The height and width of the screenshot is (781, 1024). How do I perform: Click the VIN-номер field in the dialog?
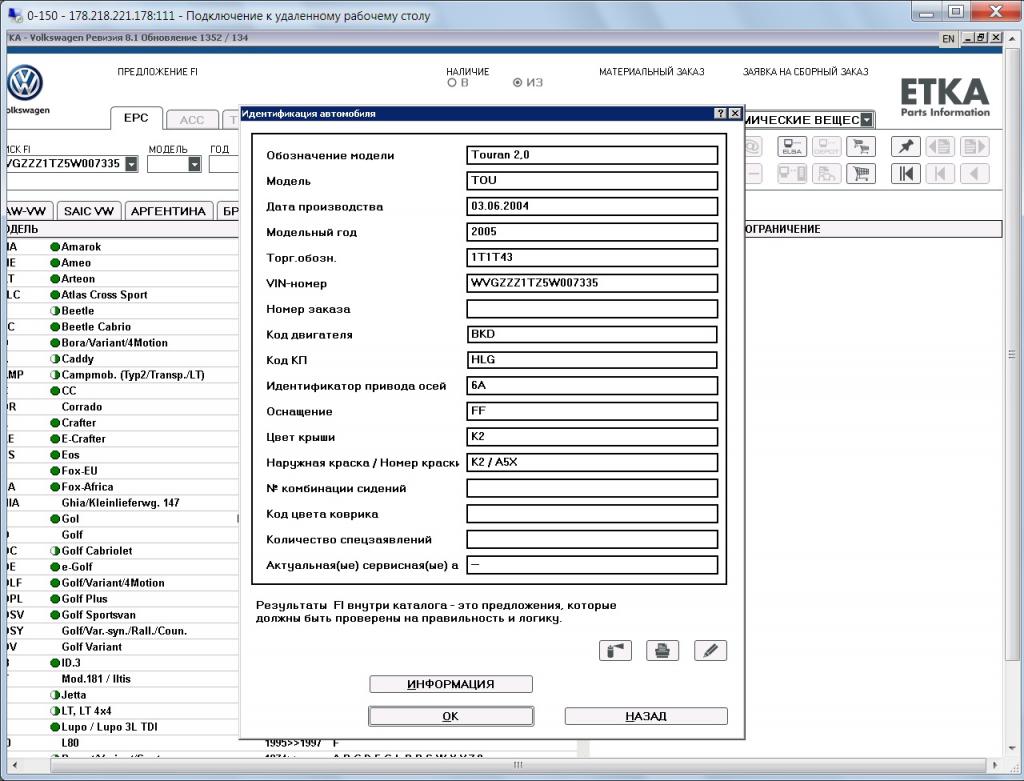coord(592,283)
